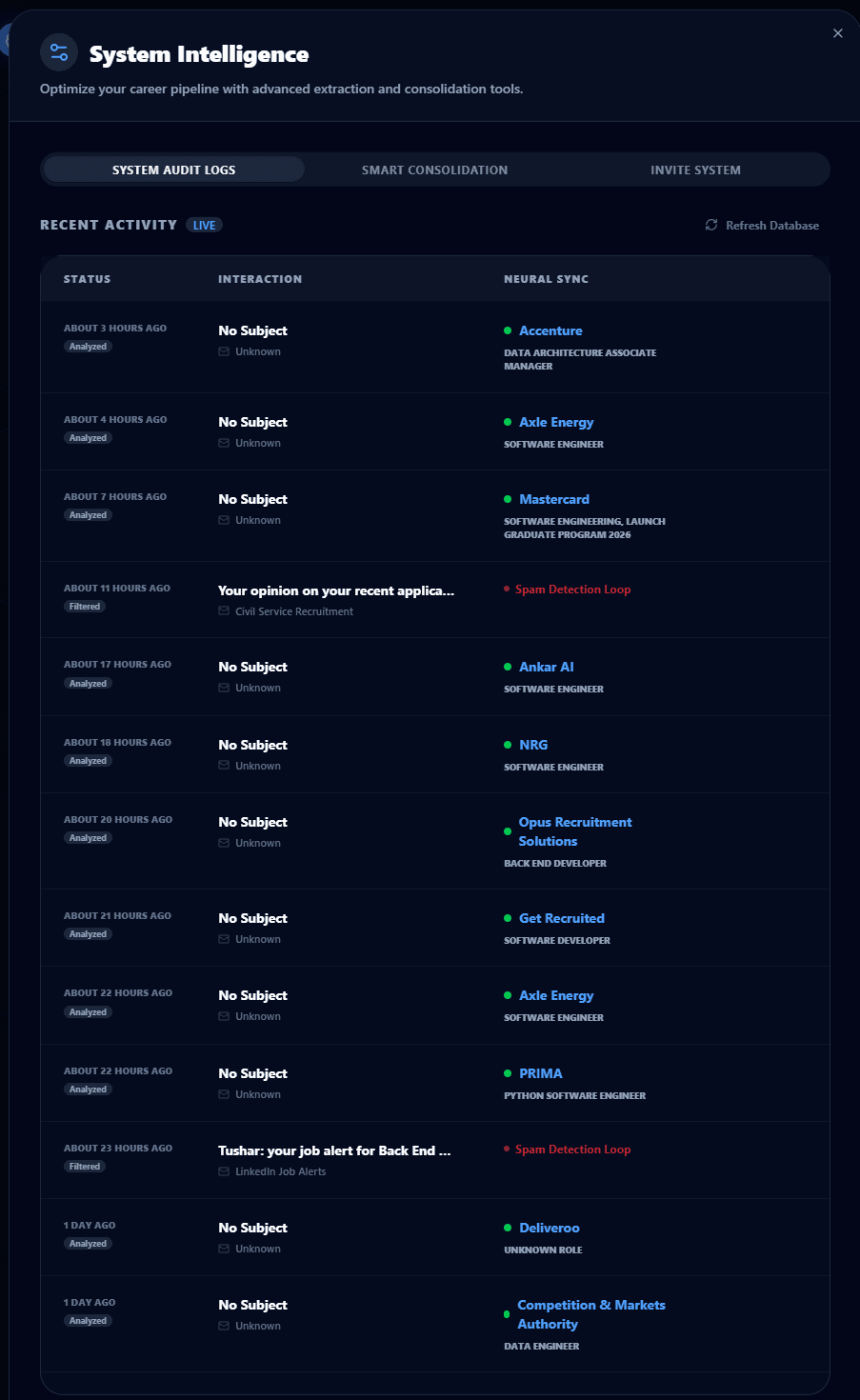The image size is (860, 1400).
Task: Click the green dot beside Competition & Markets Authority
Action: [506, 1314]
